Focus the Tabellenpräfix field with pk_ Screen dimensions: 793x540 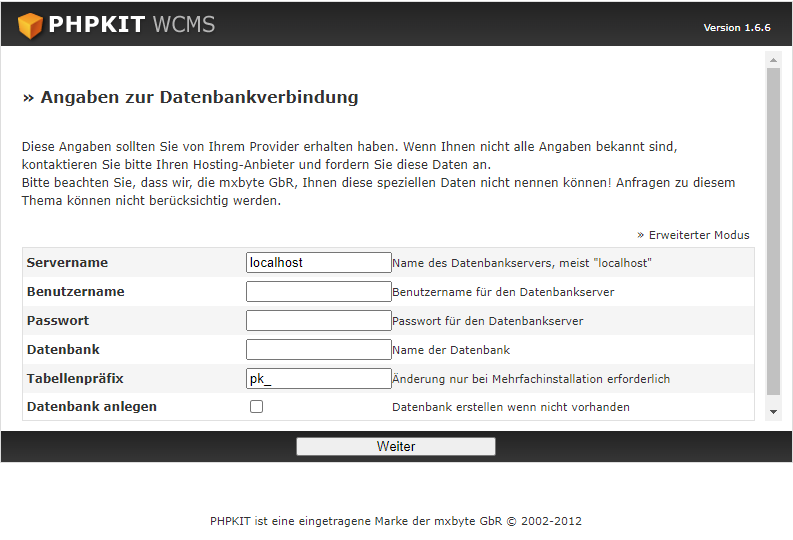(318, 379)
